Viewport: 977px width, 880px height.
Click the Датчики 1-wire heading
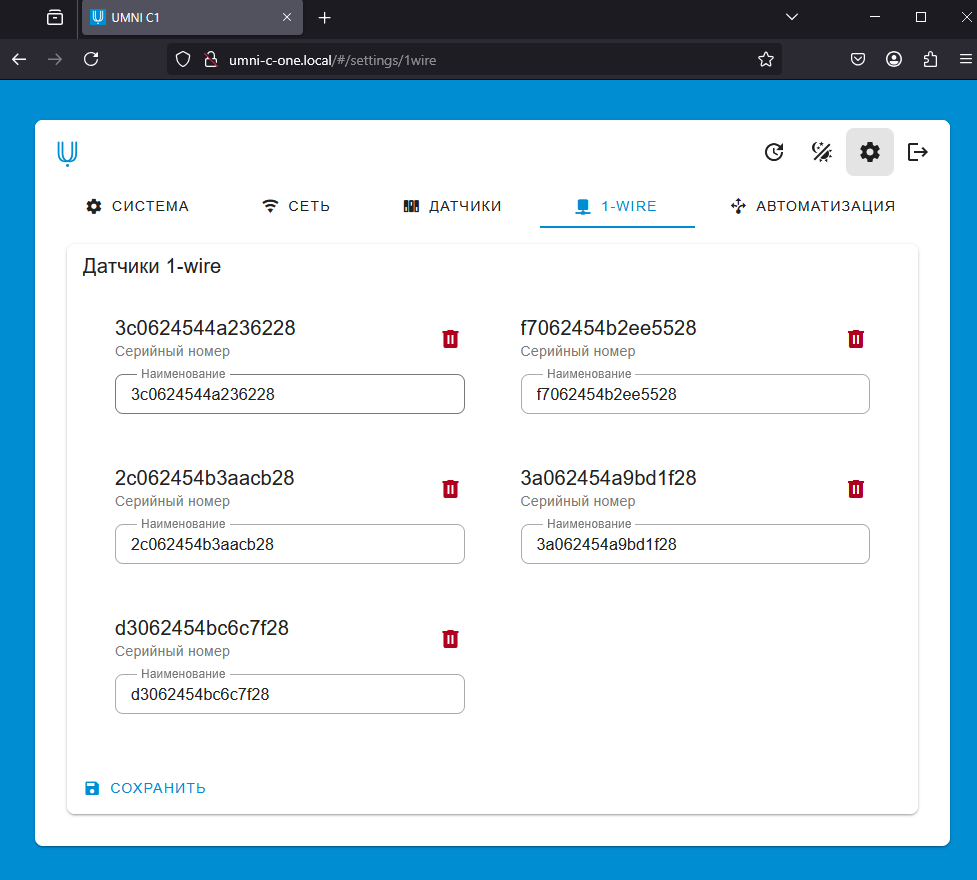point(152,266)
